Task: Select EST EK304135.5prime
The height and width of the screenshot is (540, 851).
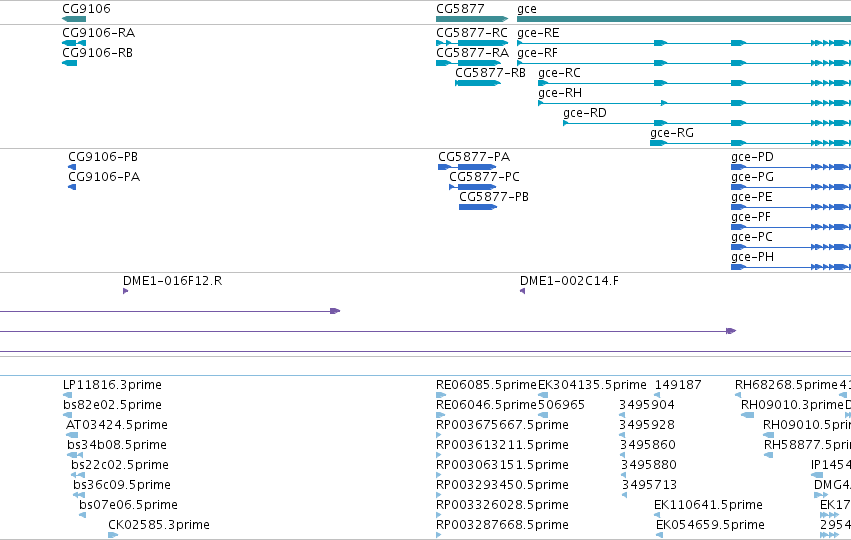Action: pos(592,385)
